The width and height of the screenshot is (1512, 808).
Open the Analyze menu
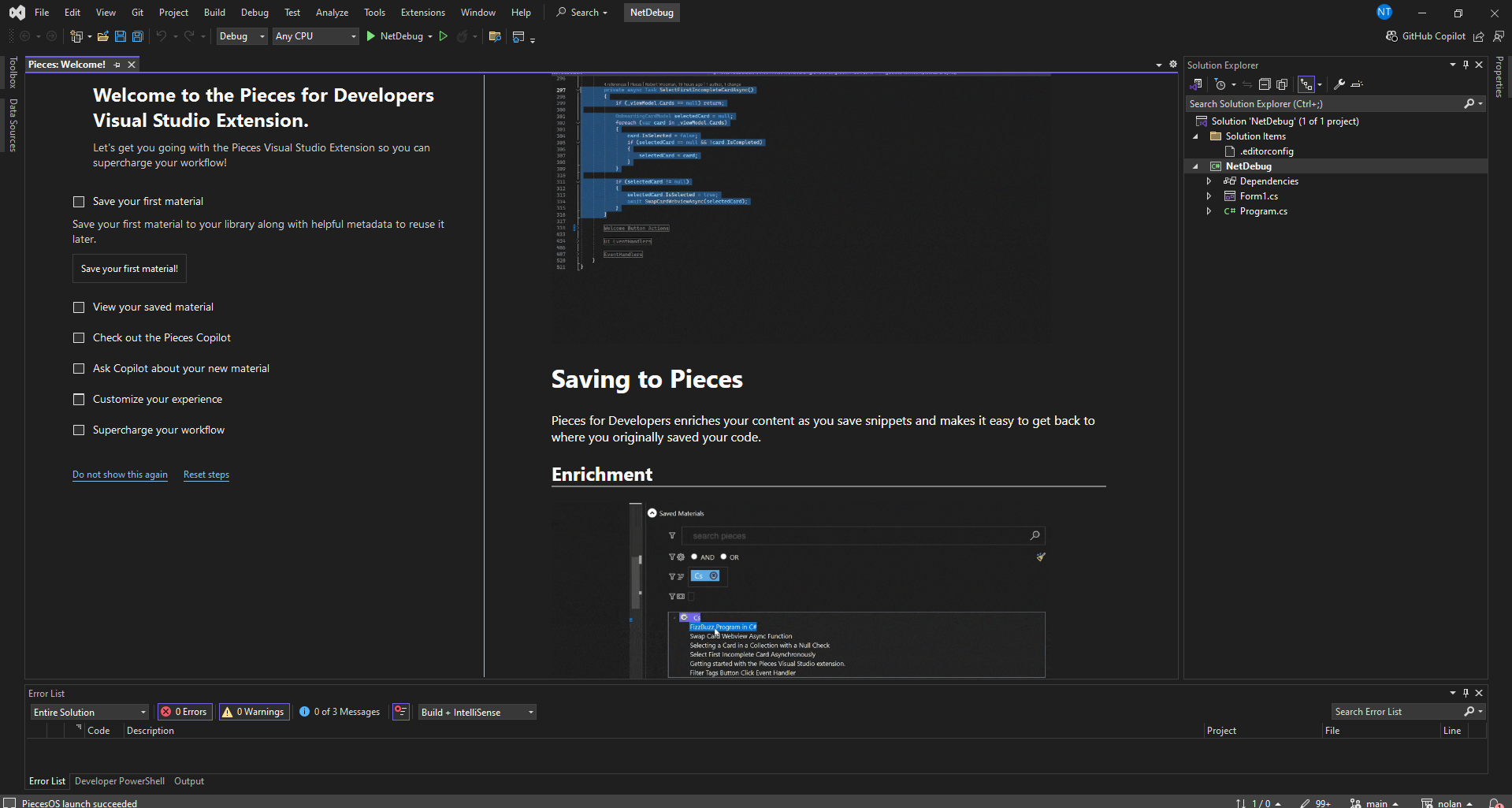click(332, 13)
